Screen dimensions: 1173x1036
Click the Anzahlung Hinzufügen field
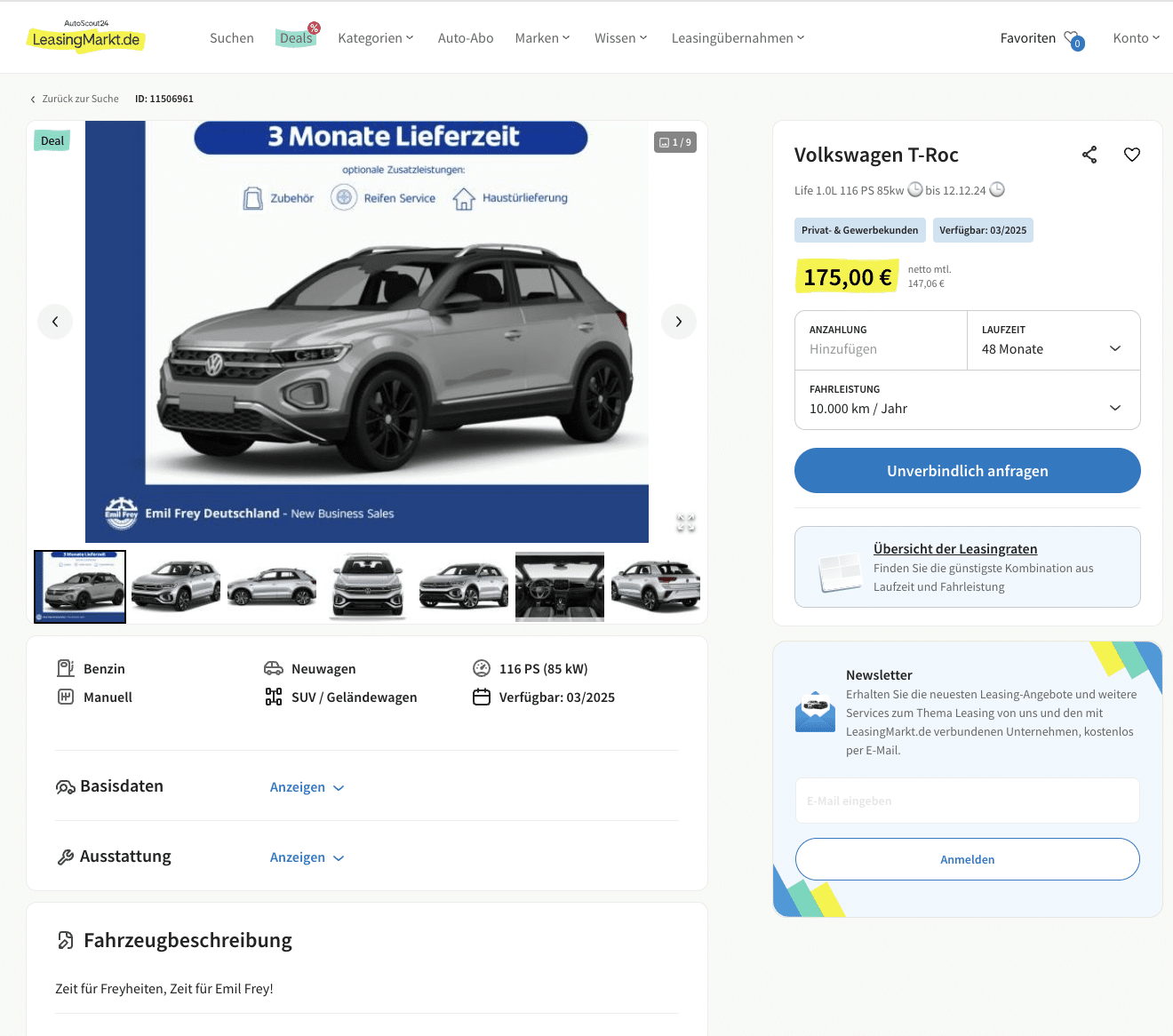(882, 340)
